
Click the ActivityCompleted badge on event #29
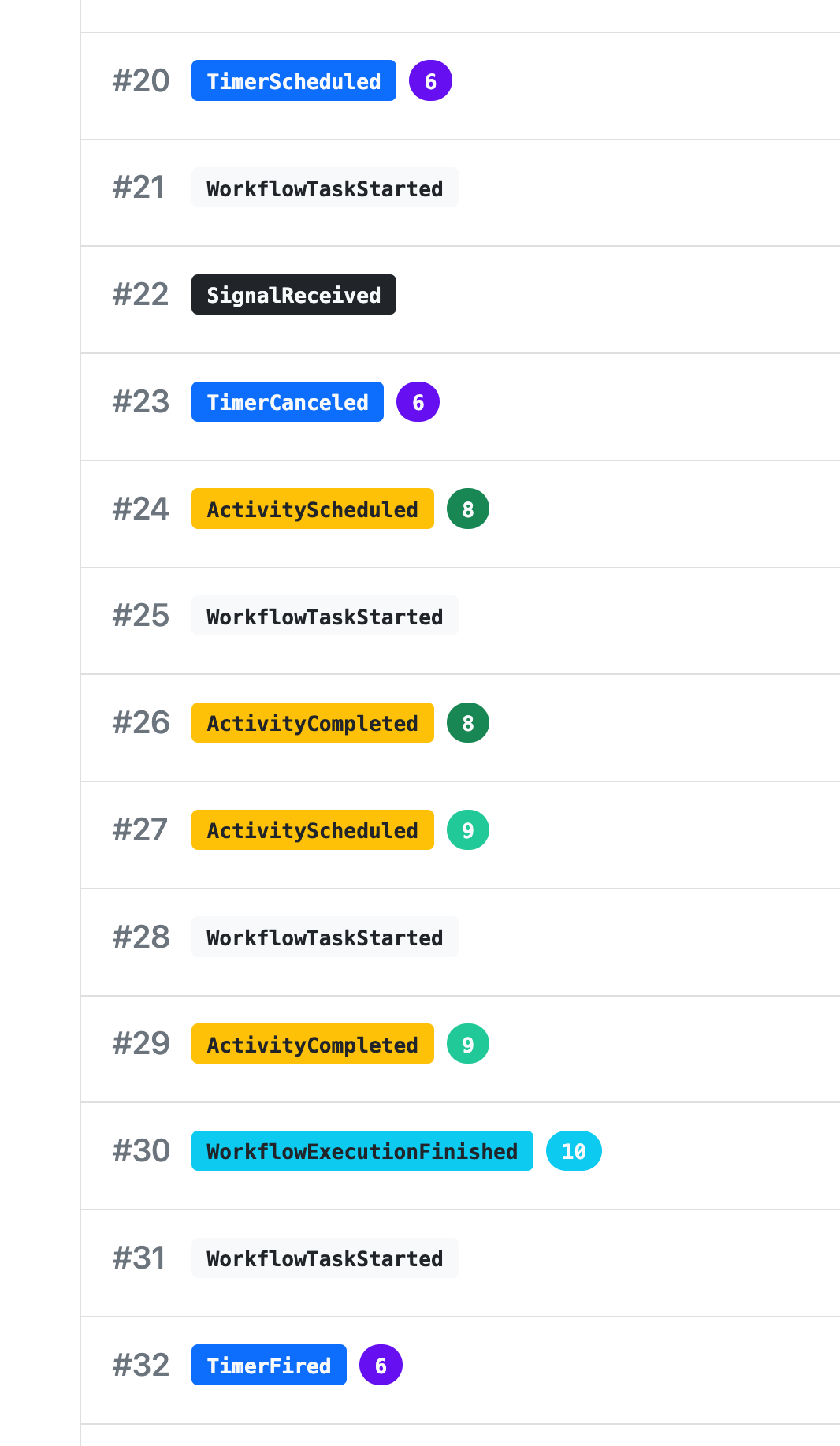tap(313, 1043)
